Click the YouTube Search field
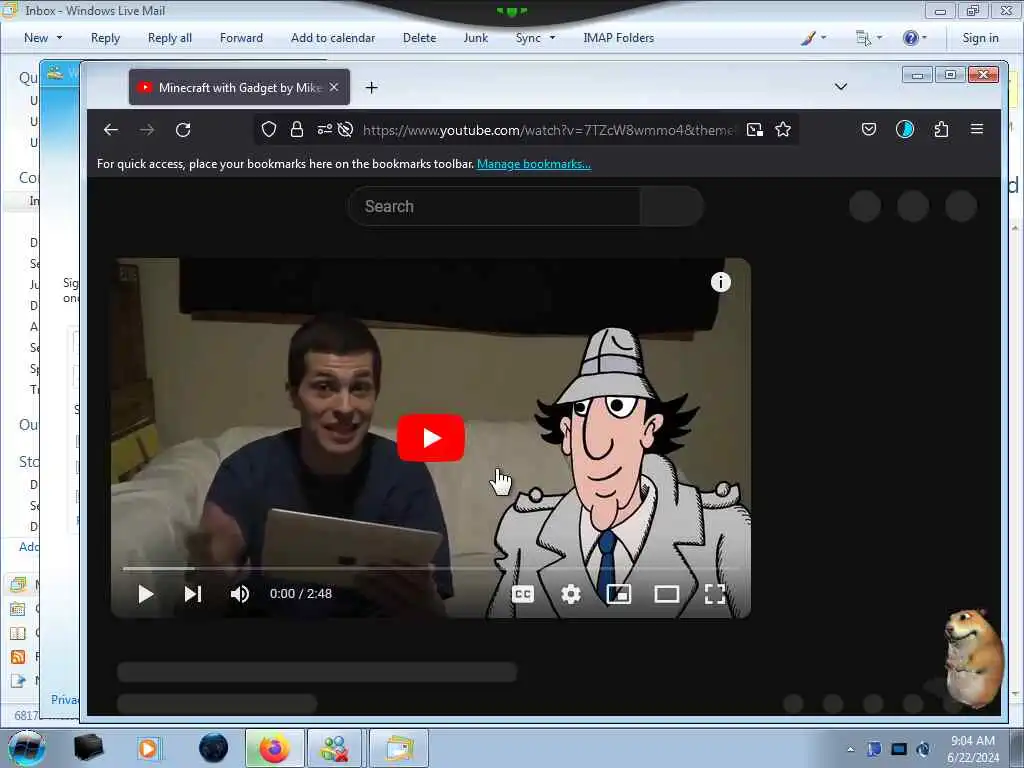Viewport: 1024px width, 768px height. coord(494,206)
